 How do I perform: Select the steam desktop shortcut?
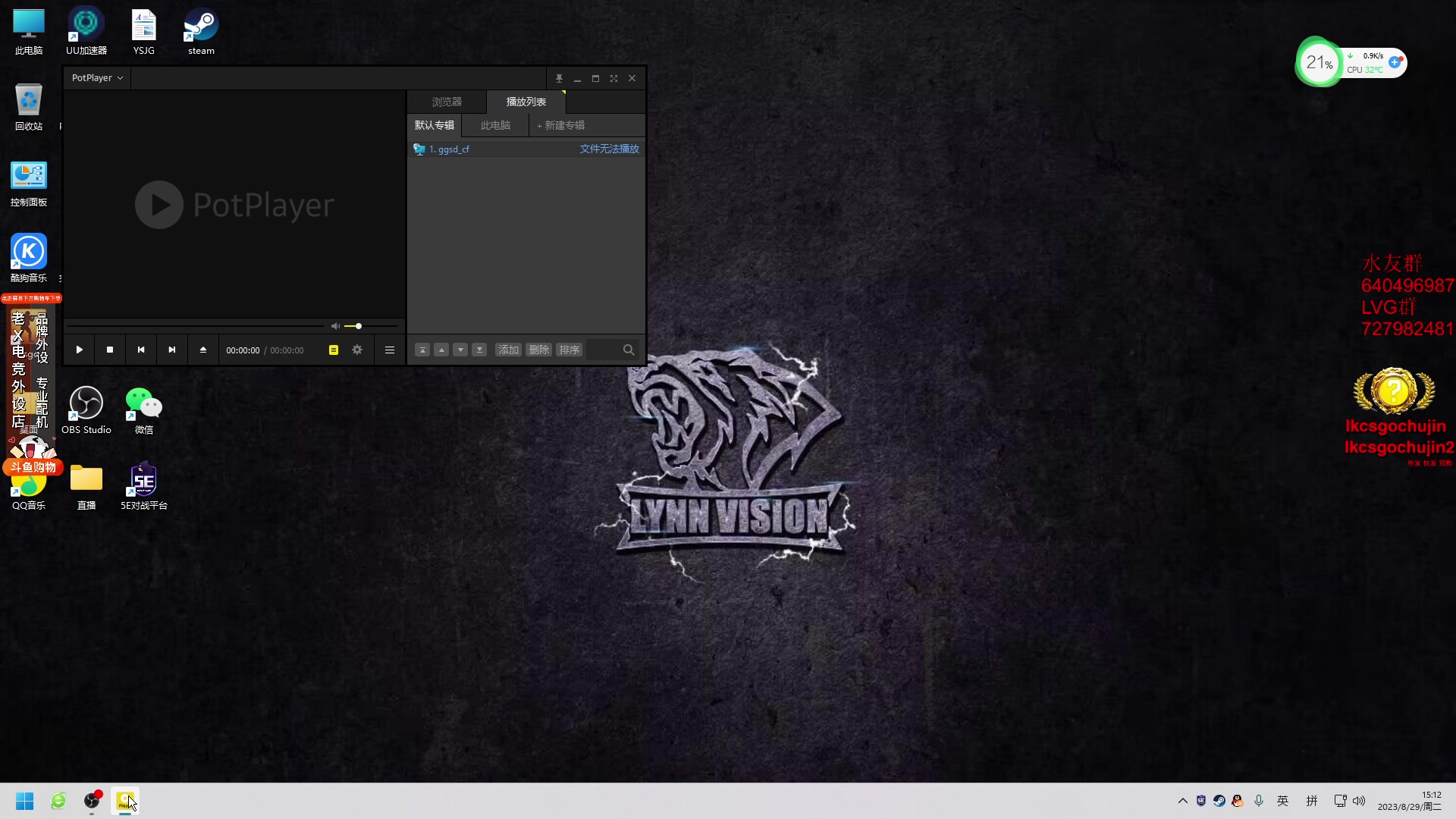point(201,33)
